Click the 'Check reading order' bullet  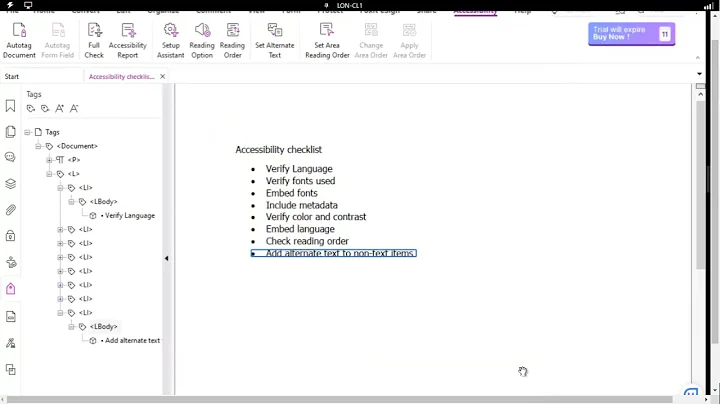pyautogui.click(x=307, y=241)
